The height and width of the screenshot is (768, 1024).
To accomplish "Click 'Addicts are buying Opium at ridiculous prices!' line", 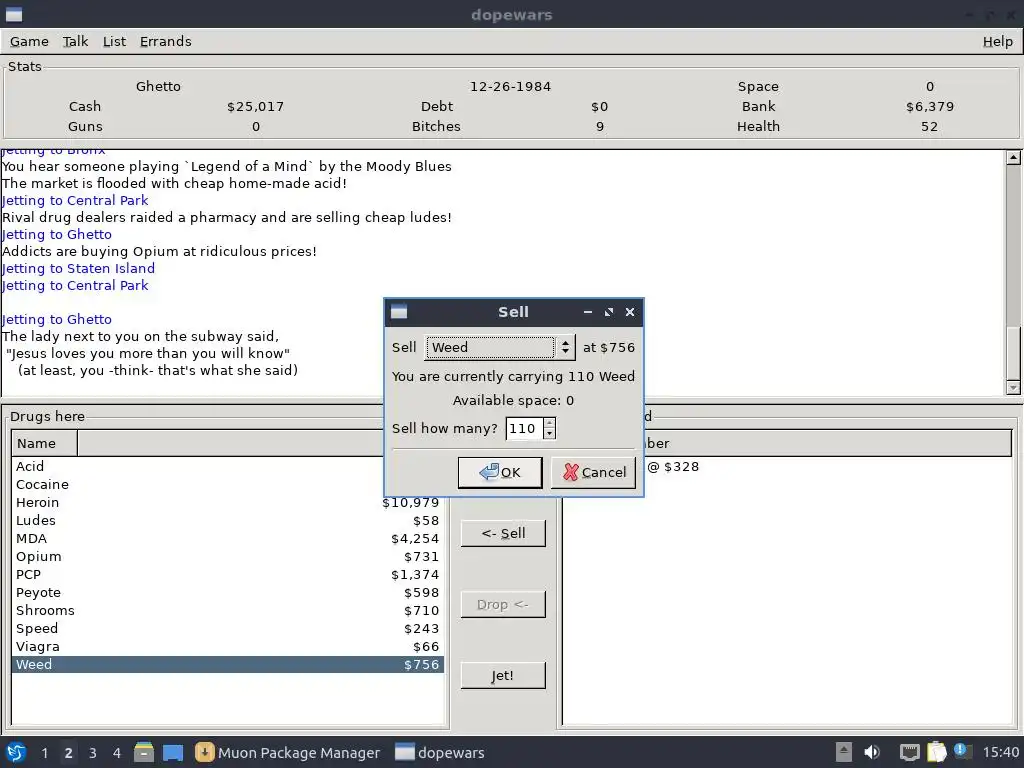I will pos(159,251).
